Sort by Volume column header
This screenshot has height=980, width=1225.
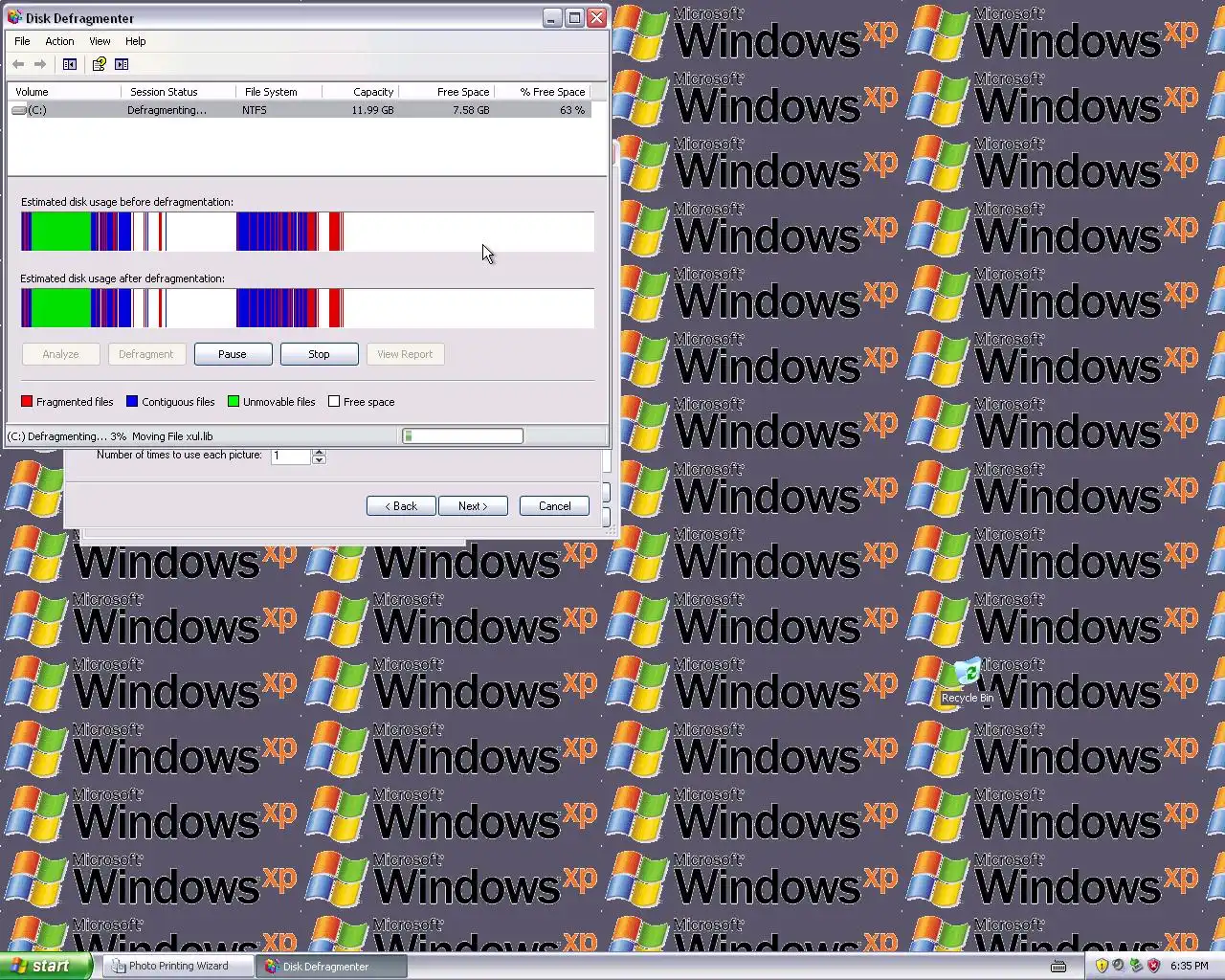click(x=64, y=92)
